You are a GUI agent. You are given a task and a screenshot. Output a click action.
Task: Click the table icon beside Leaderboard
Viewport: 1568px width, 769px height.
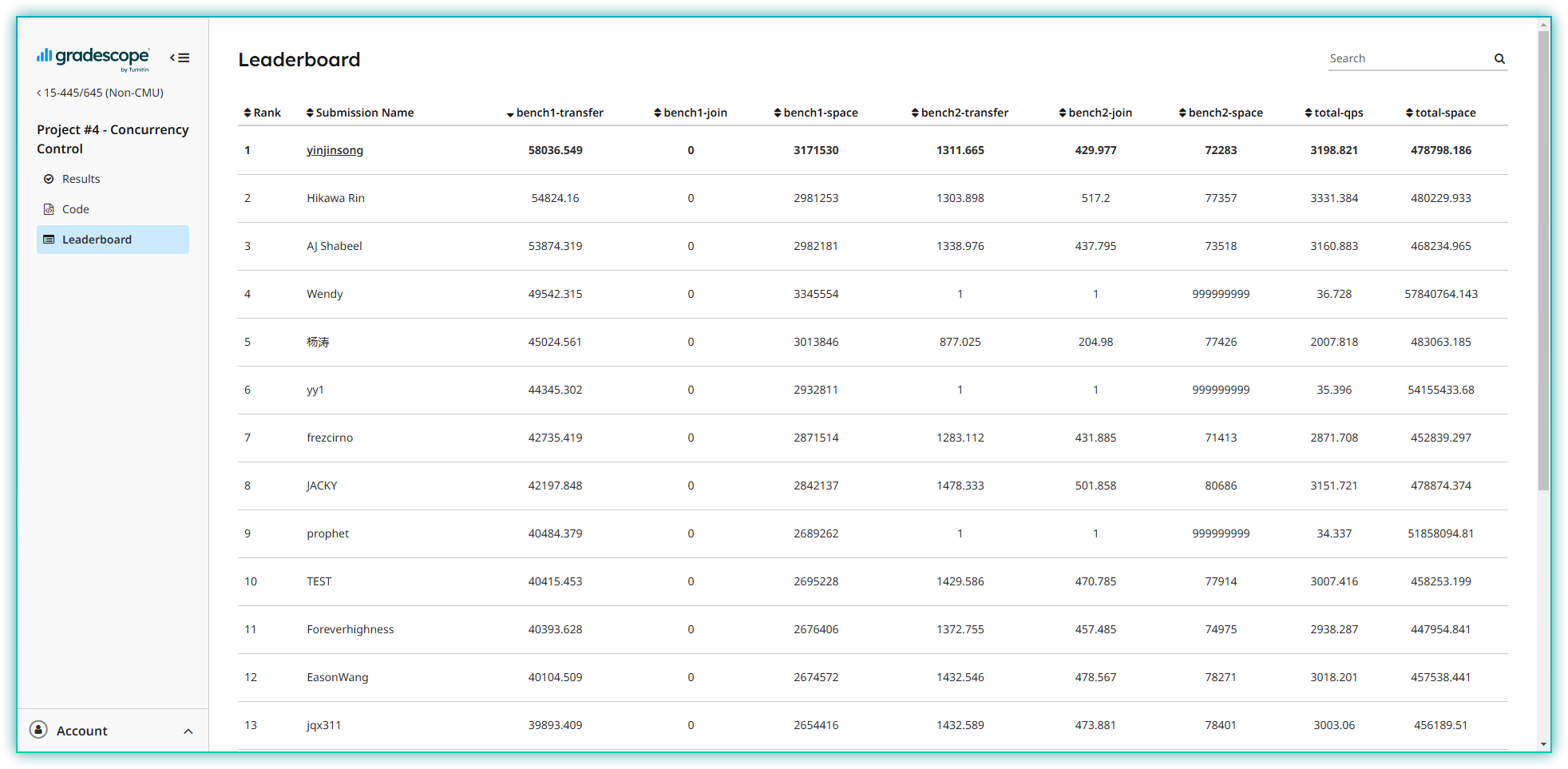49,240
